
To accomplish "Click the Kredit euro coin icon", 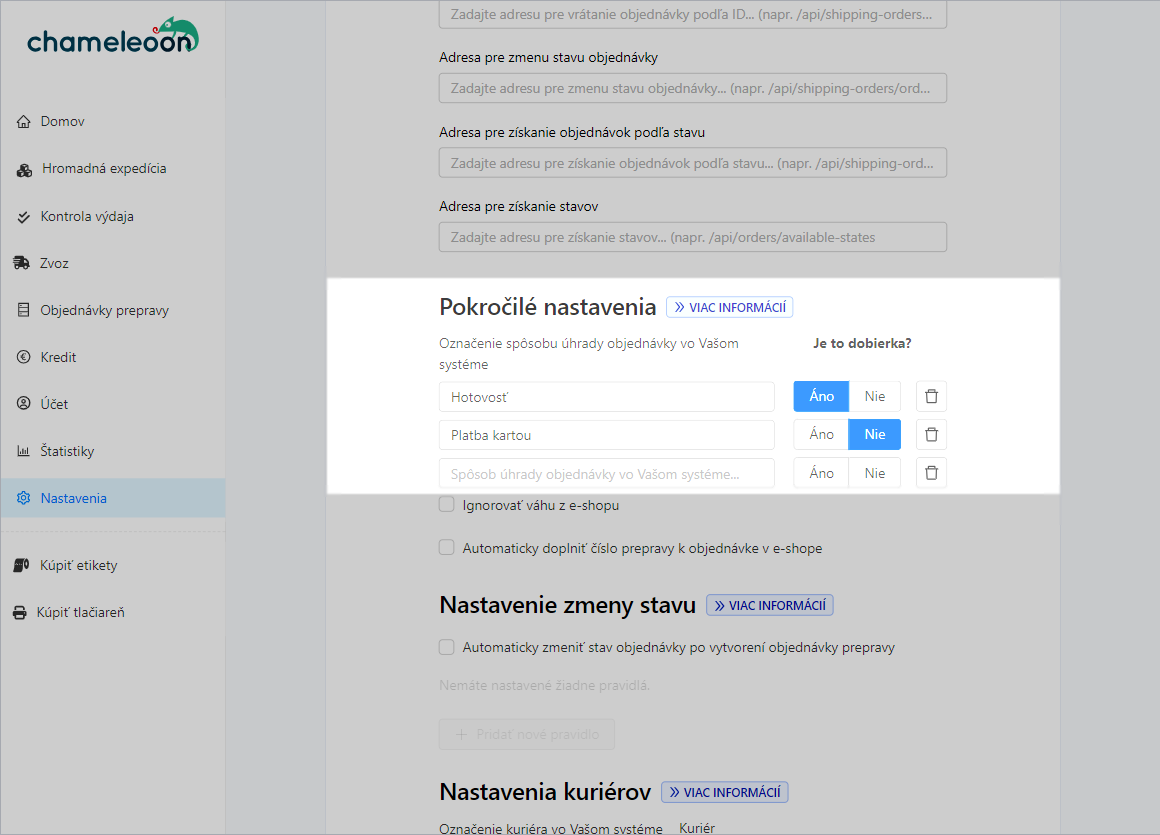I will (x=24, y=358).
